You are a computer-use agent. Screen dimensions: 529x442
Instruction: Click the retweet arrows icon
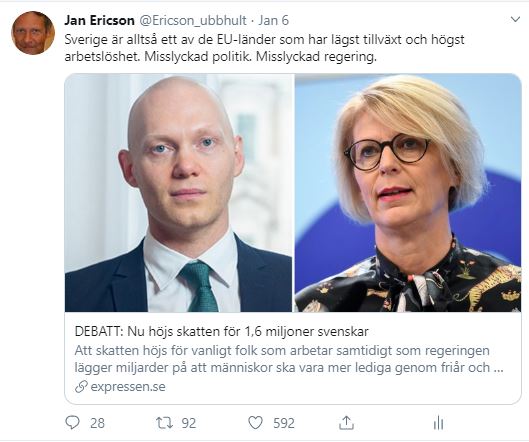(164, 423)
